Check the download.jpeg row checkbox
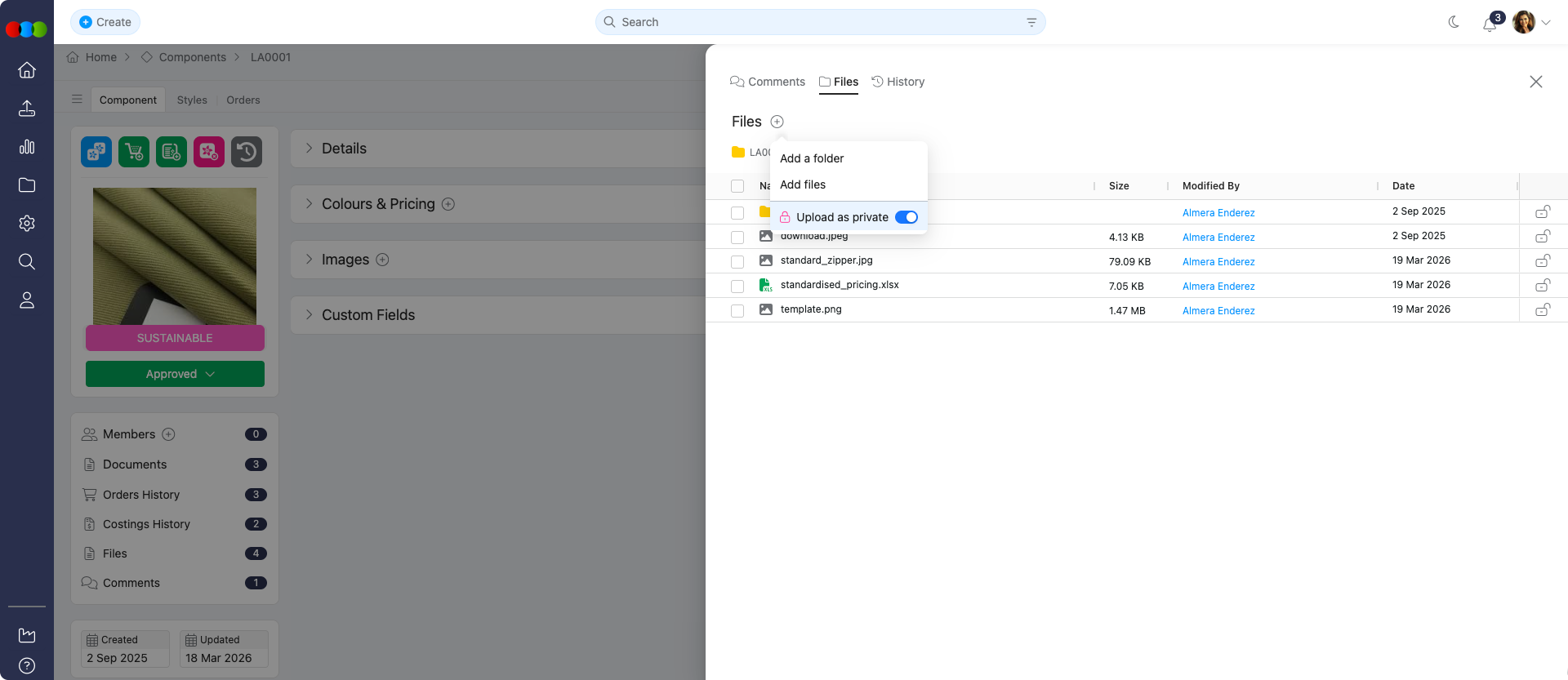Image resolution: width=1568 pixels, height=680 pixels. point(737,238)
